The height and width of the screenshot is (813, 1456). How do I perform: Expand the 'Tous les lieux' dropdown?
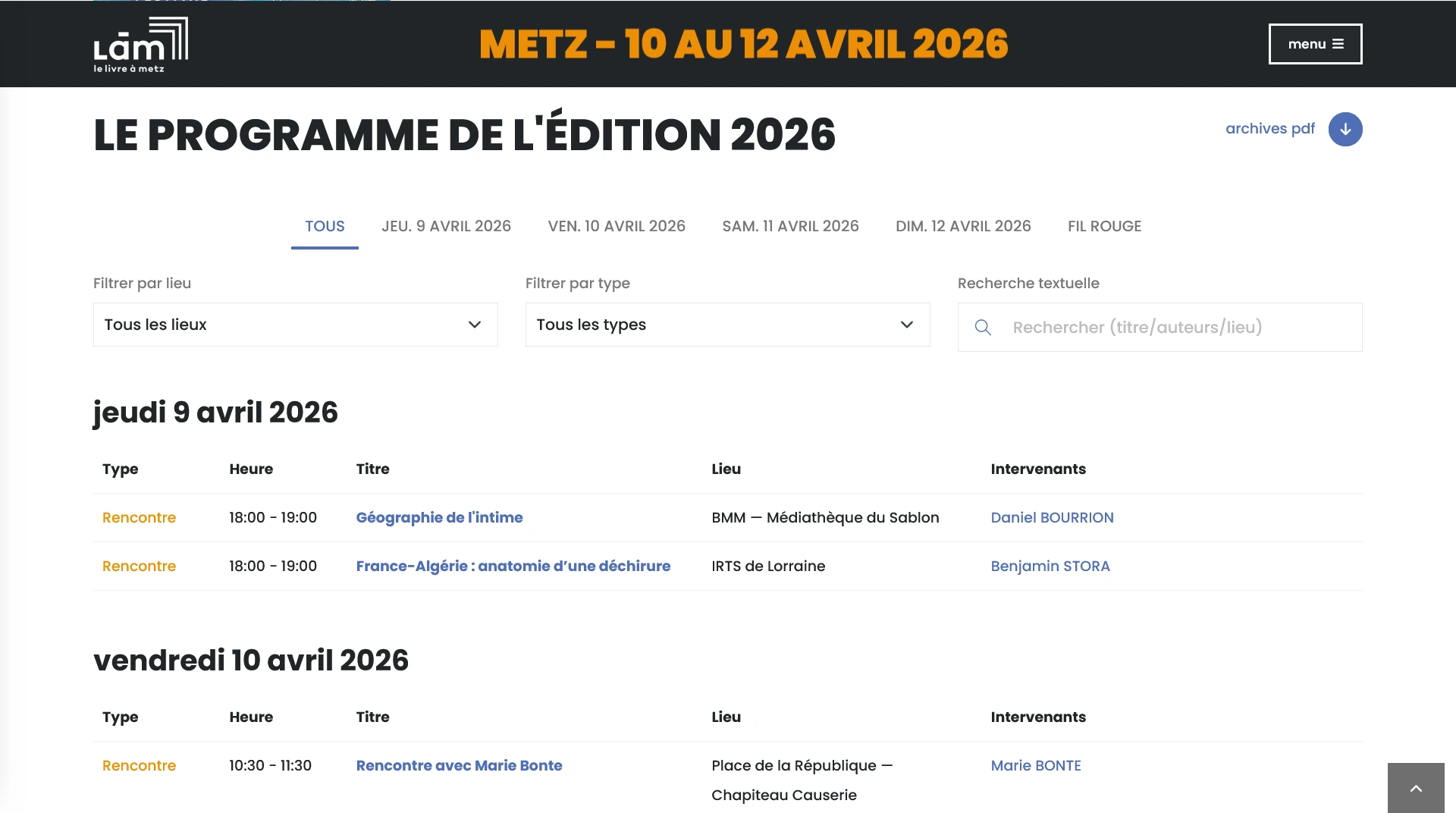click(x=295, y=325)
